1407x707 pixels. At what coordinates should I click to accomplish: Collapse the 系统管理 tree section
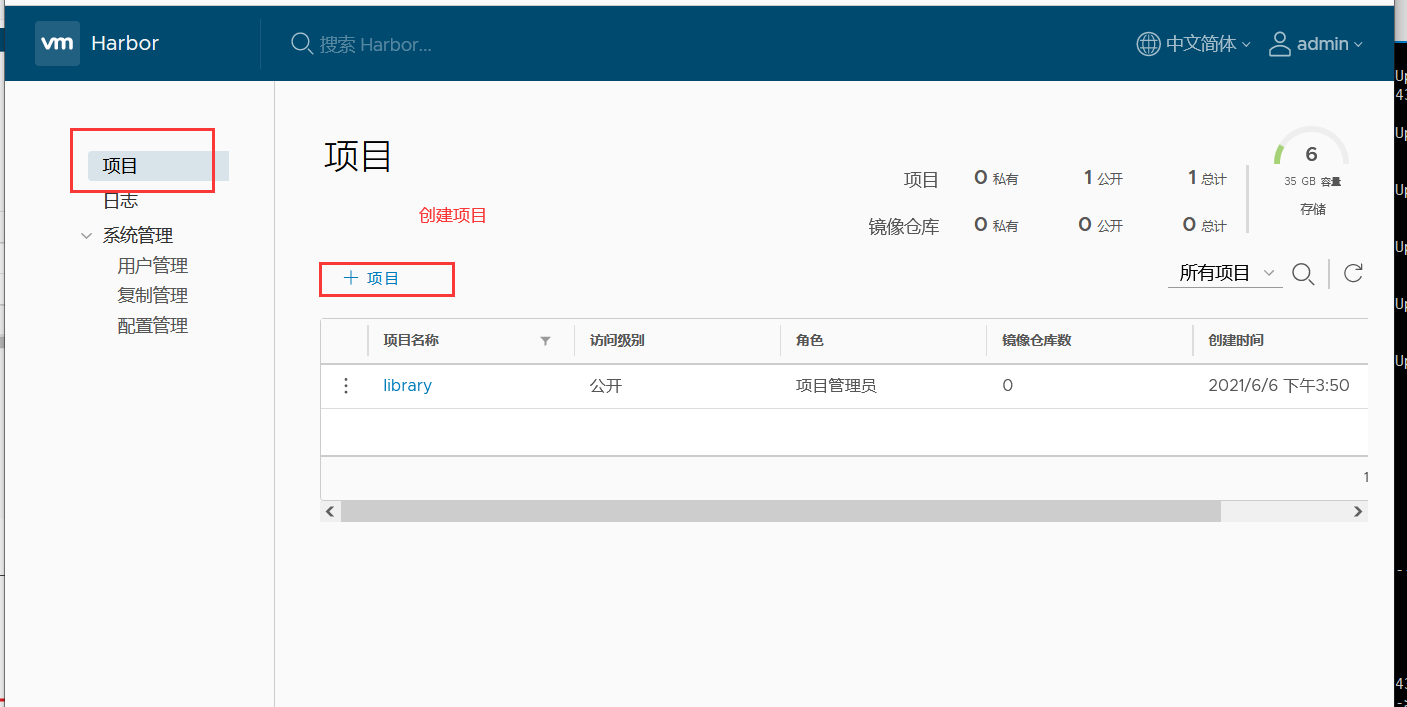[86, 236]
